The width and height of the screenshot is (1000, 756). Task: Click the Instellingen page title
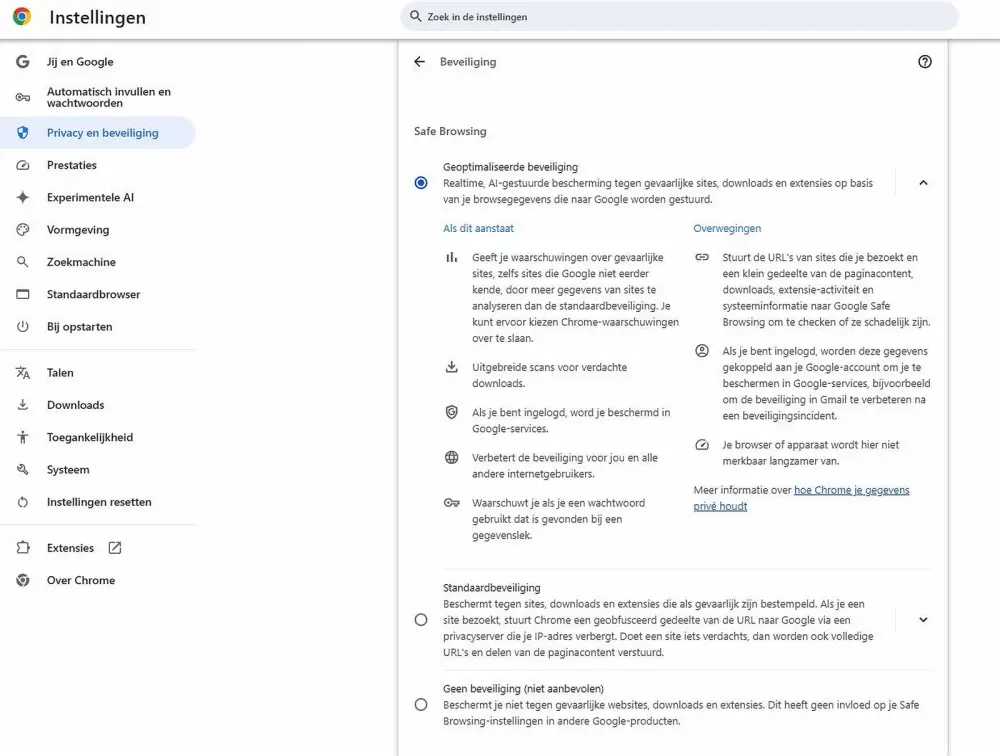coord(98,17)
